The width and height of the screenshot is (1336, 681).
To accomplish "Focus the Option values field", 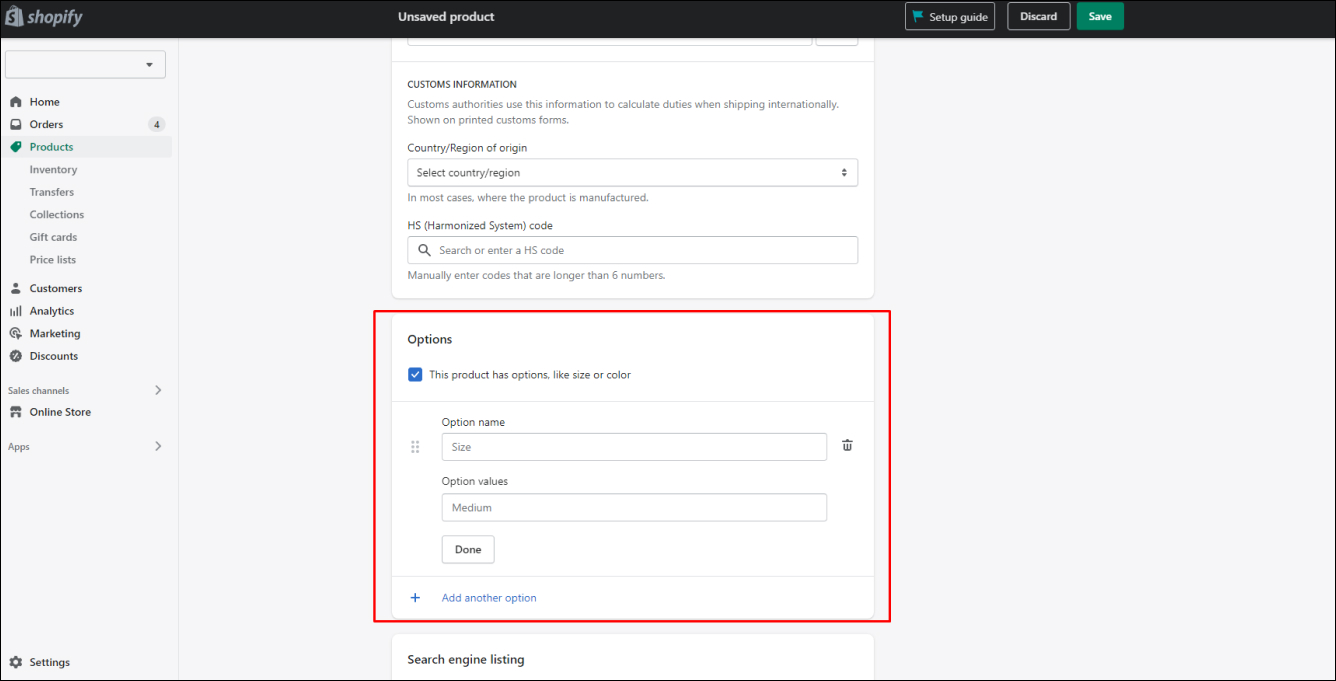I will (x=634, y=507).
